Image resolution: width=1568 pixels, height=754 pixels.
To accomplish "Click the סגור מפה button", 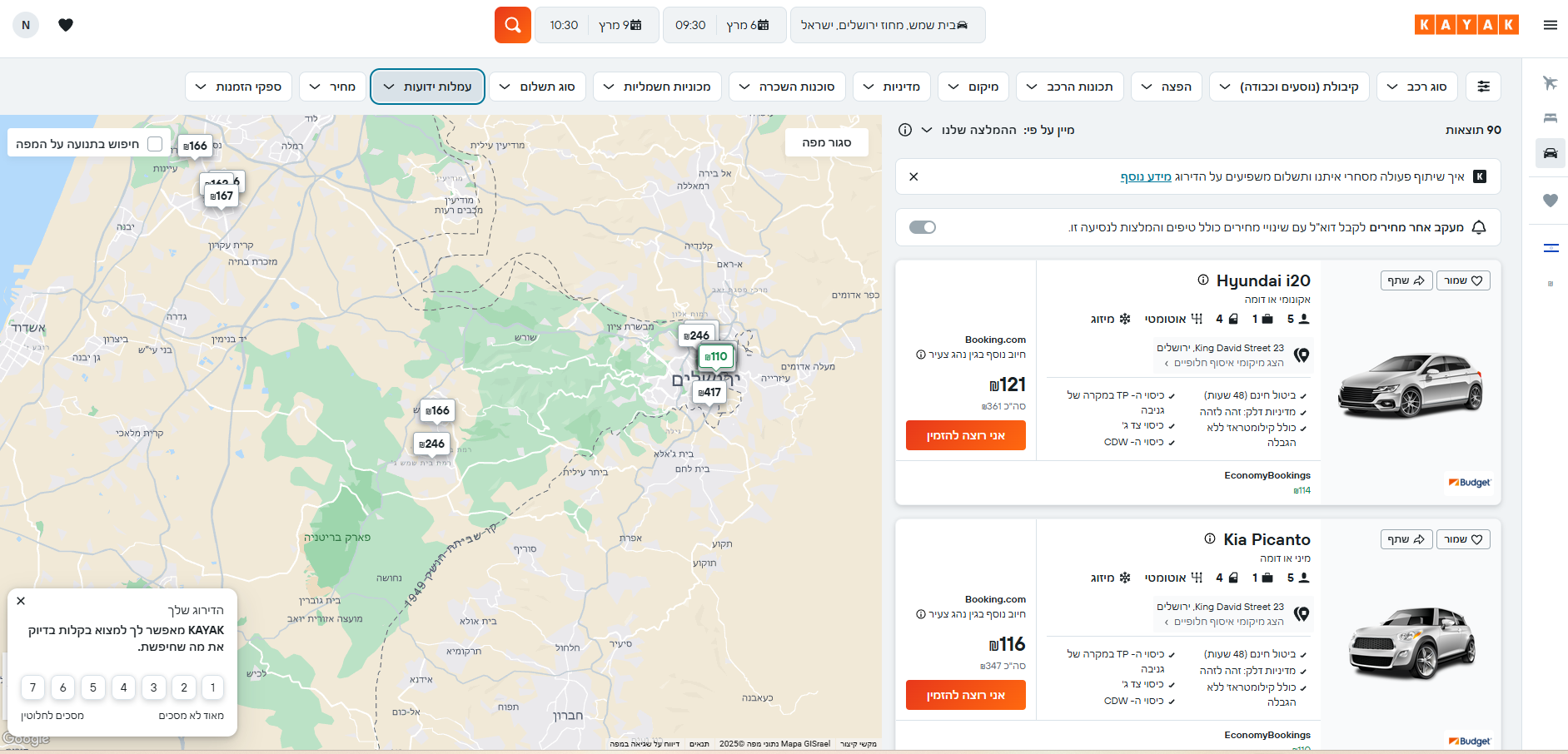I will pyautogui.click(x=826, y=142).
